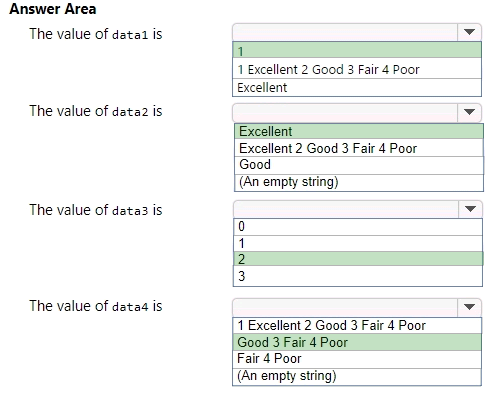Open the data4 dropdown arrow
This screenshot has height=396, width=491.
click(469, 307)
